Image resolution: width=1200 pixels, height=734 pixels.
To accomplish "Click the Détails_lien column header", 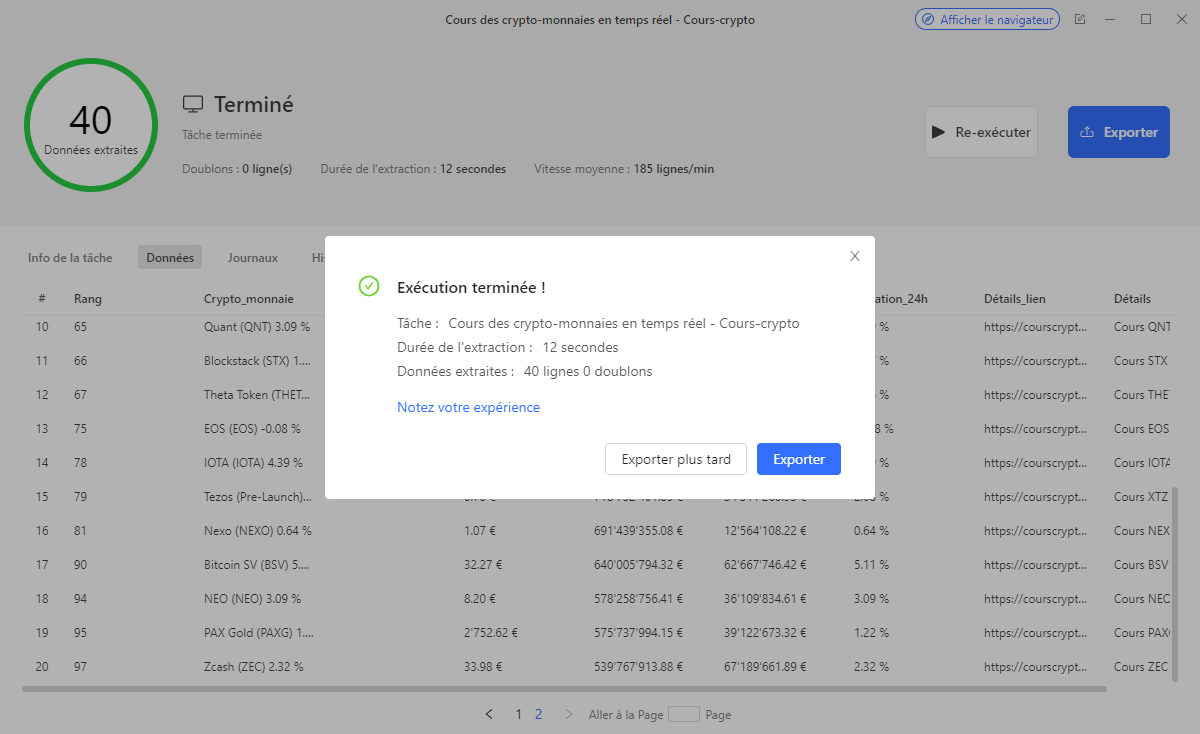I will [x=1015, y=298].
